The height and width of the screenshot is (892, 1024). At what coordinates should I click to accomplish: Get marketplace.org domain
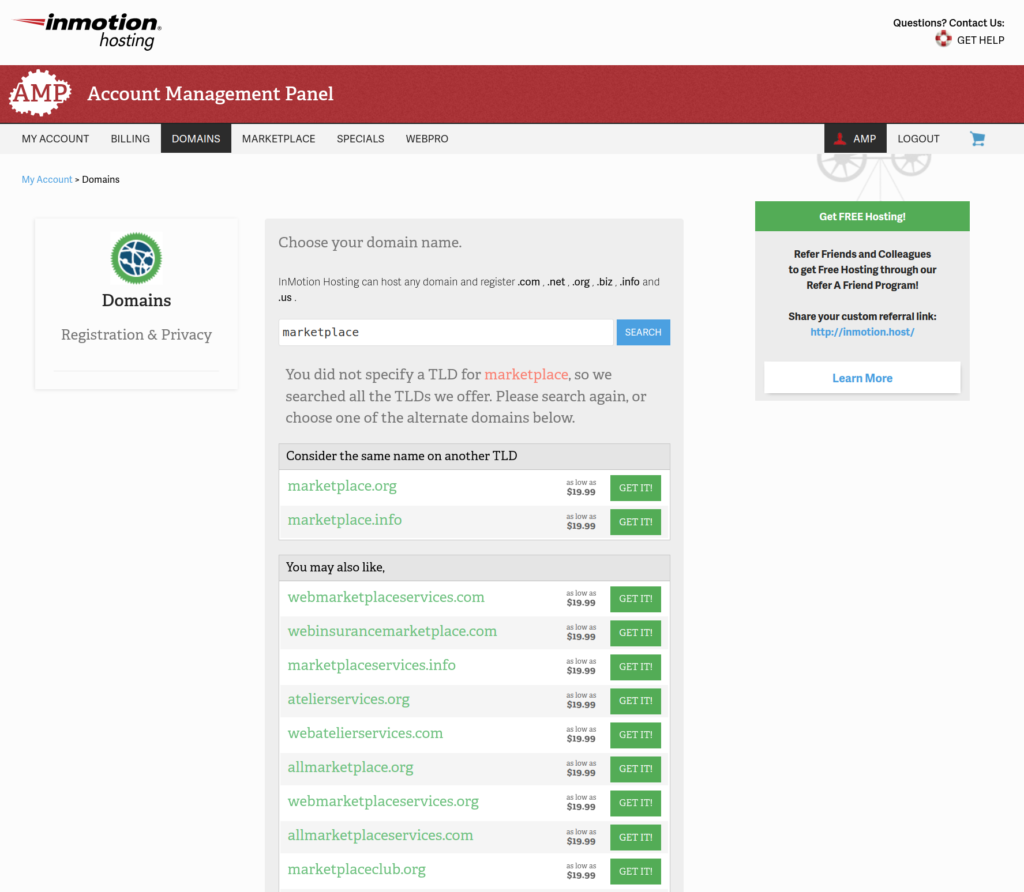(635, 488)
